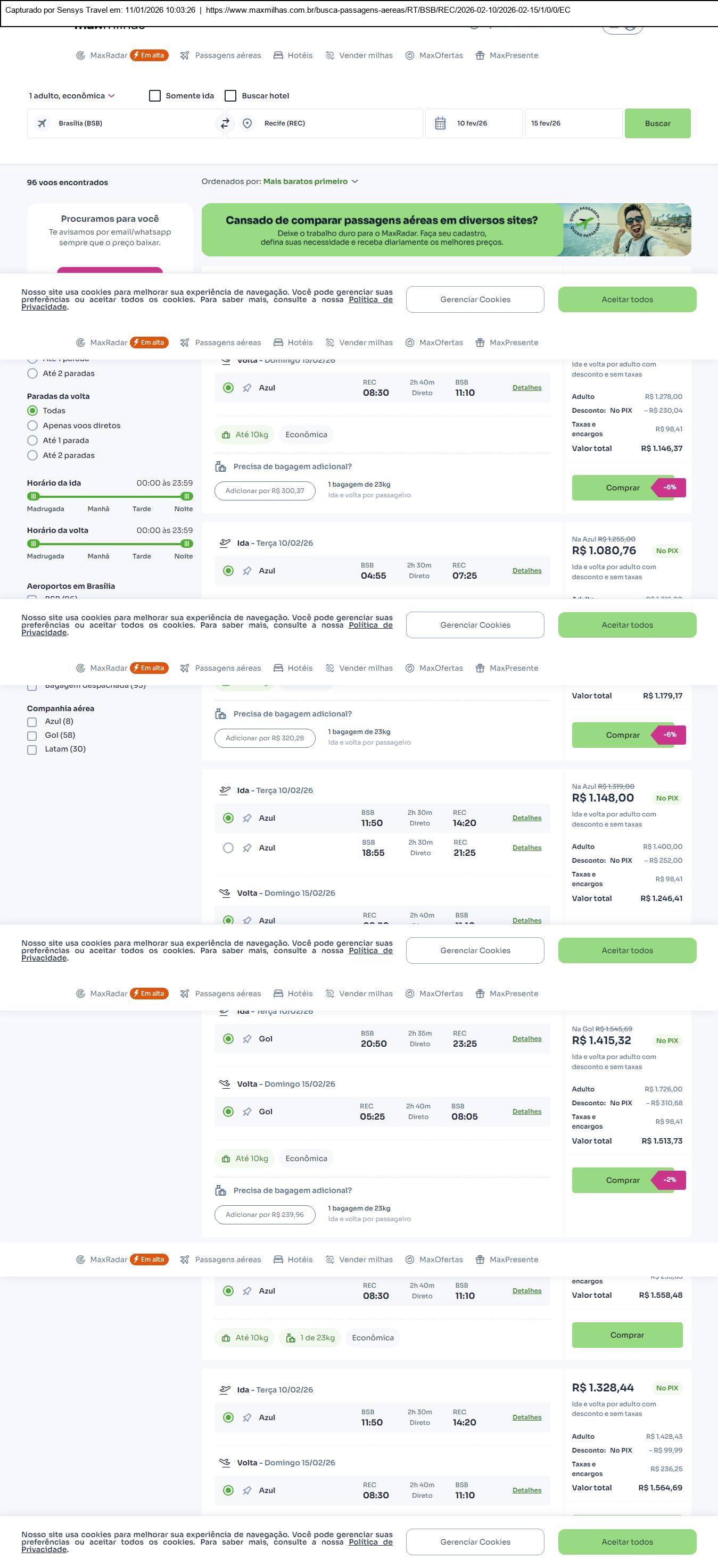Click the pin icon beside the Azul 04:55 flight
718x1568 pixels.
246,571
